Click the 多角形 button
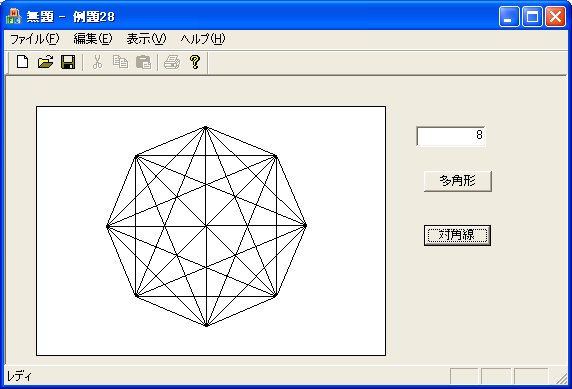 (x=458, y=181)
